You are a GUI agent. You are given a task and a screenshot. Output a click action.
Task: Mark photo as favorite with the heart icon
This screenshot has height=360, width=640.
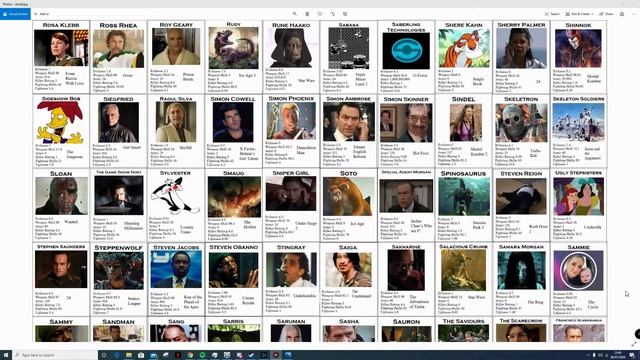point(320,14)
